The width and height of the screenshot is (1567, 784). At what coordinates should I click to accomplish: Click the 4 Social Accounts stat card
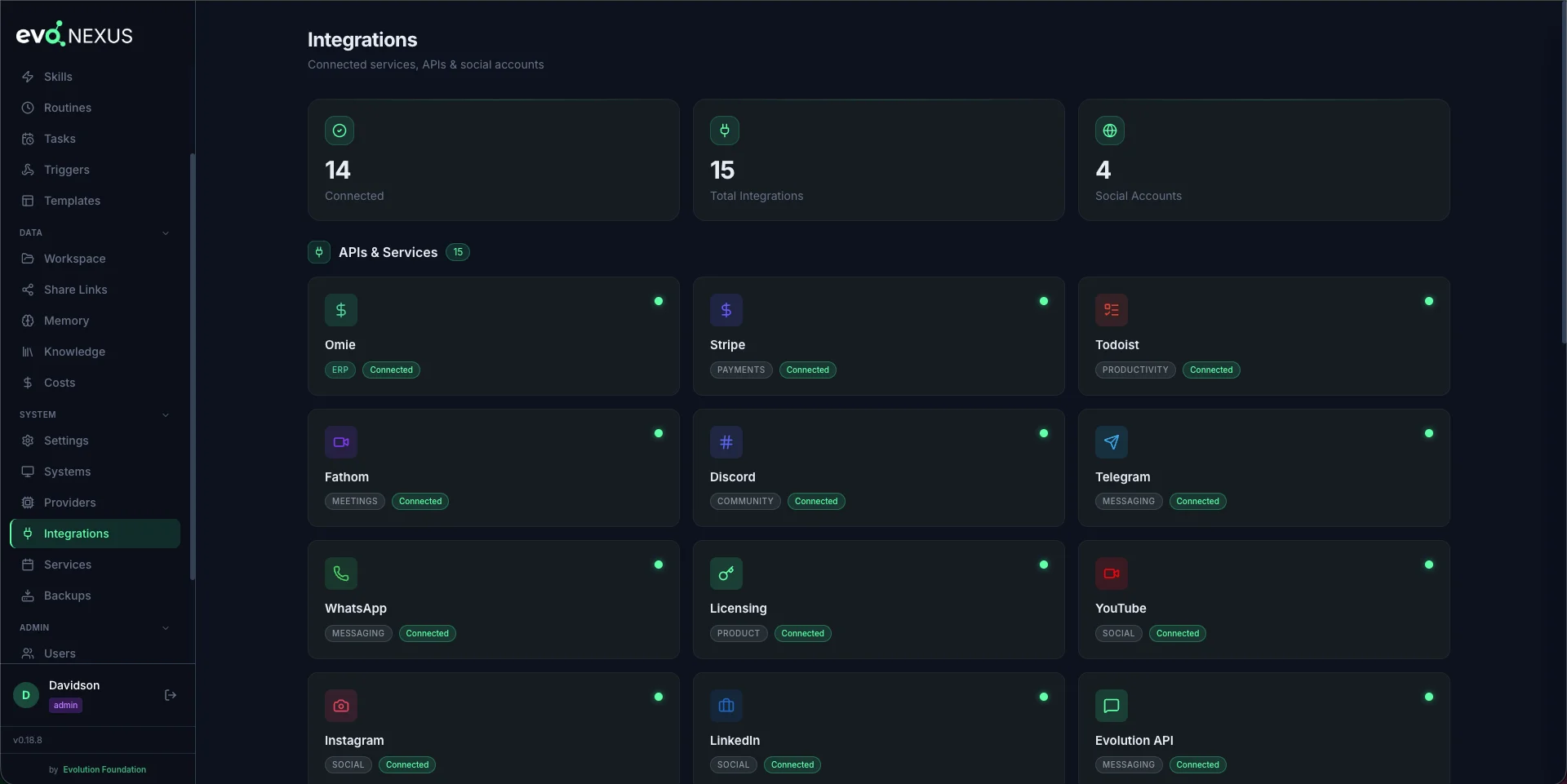point(1264,160)
